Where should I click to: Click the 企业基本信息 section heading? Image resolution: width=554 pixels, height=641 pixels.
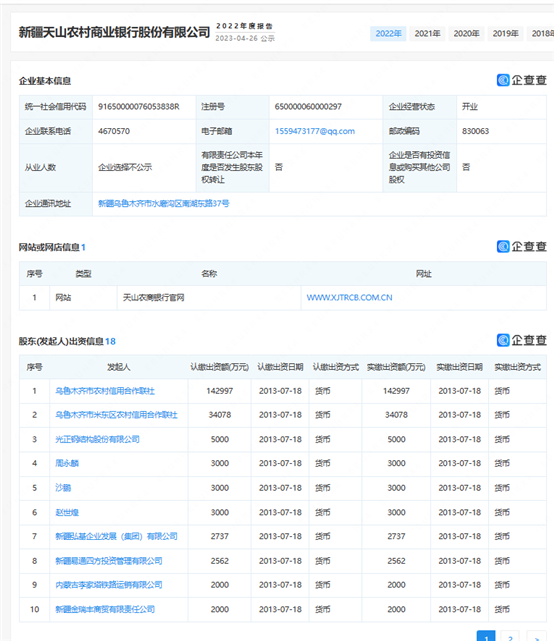click(45, 81)
